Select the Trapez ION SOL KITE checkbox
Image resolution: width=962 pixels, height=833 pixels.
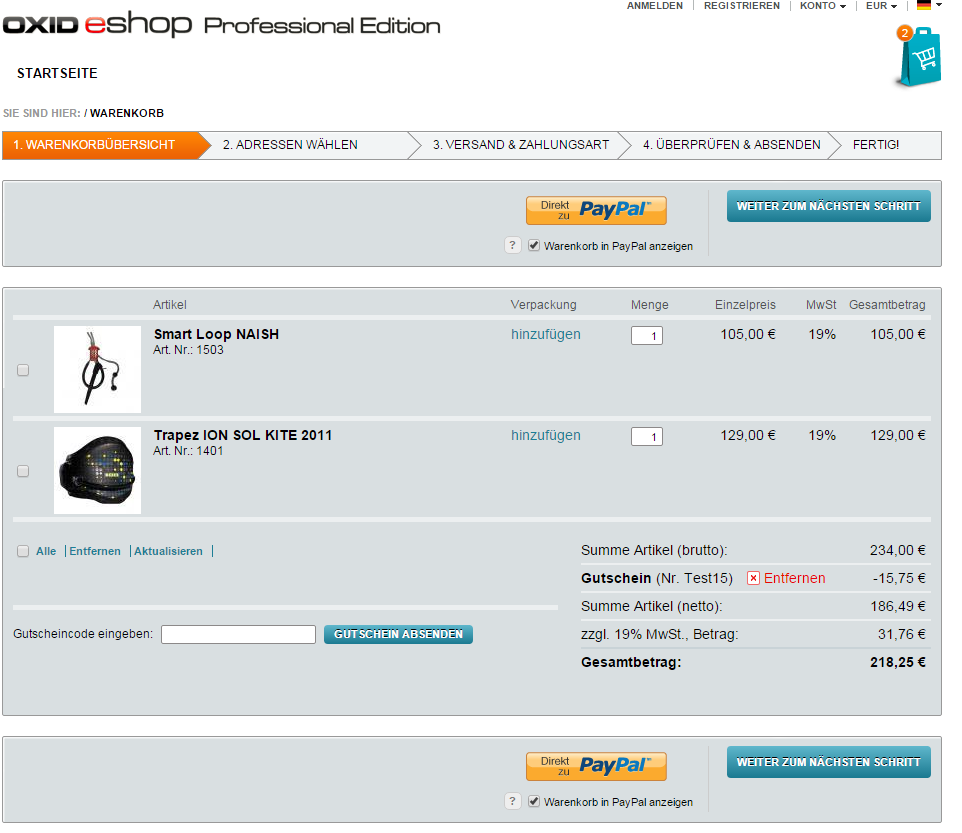click(x=23, y=471)
